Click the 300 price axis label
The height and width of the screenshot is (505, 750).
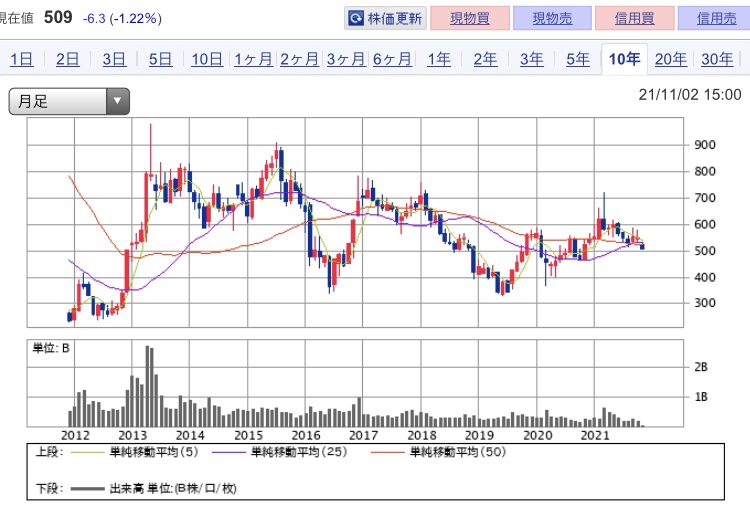tap(705, 303)
